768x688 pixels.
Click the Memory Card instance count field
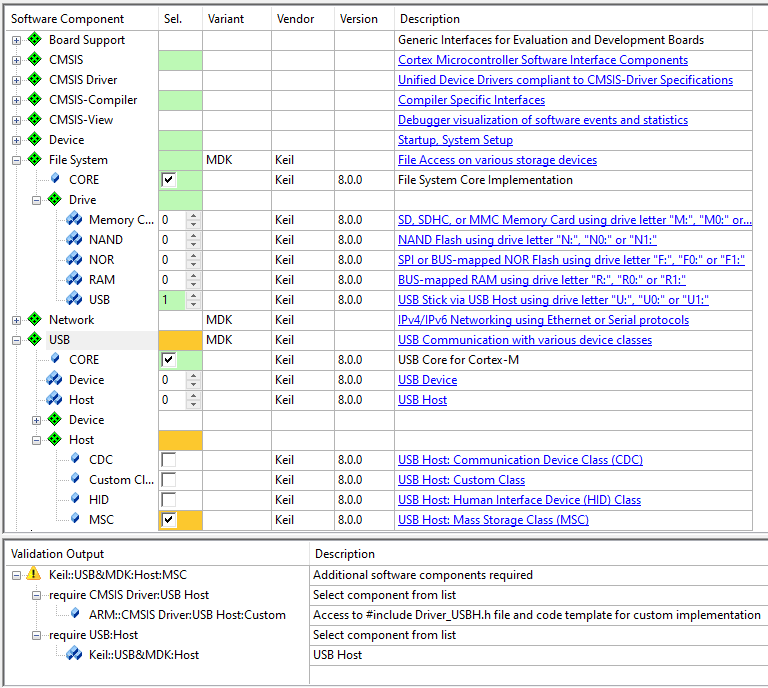click(172, 220)
